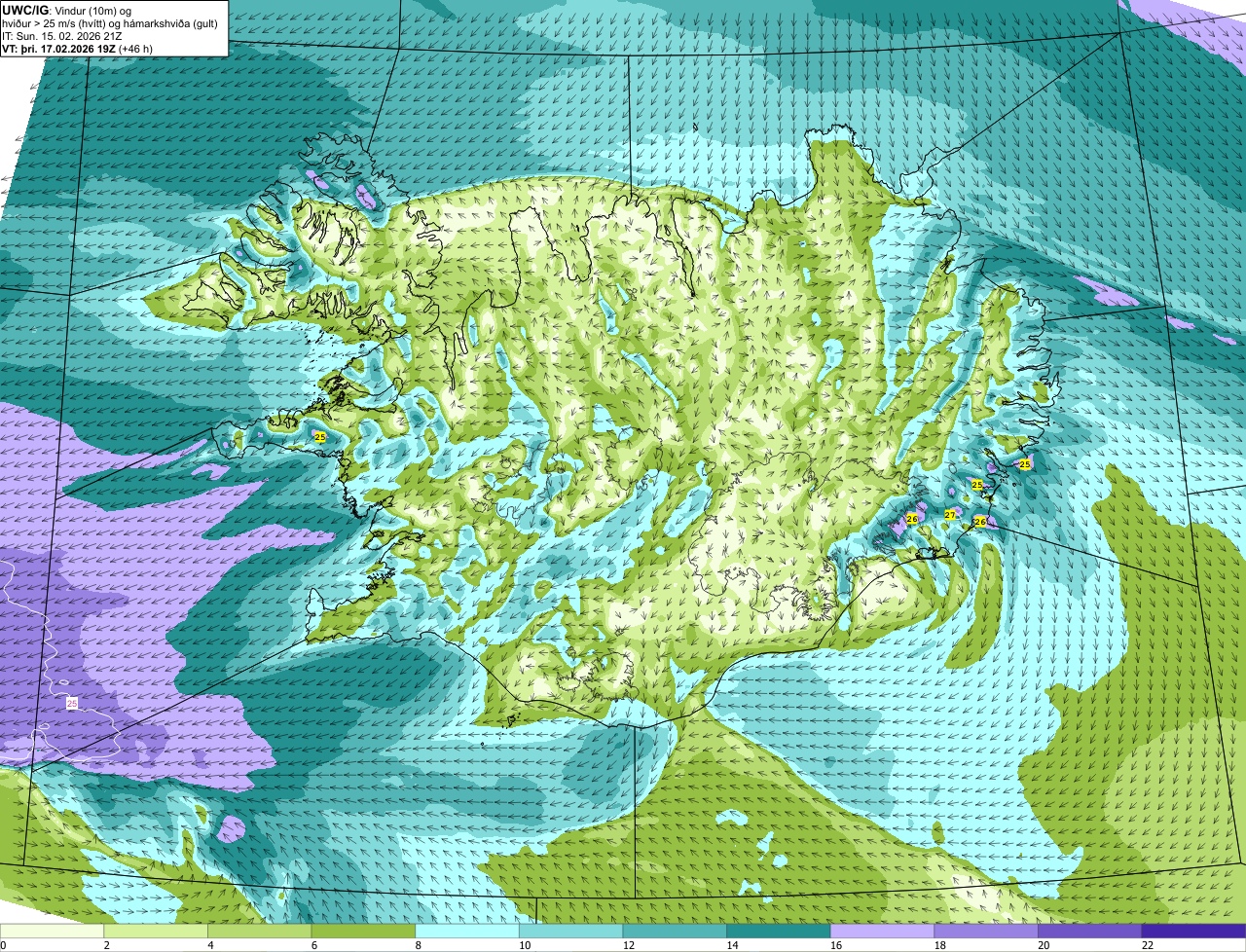Click the yellow '27' maximum gust label
Screen dimensions: 1246x952
(x=950, y=515)
